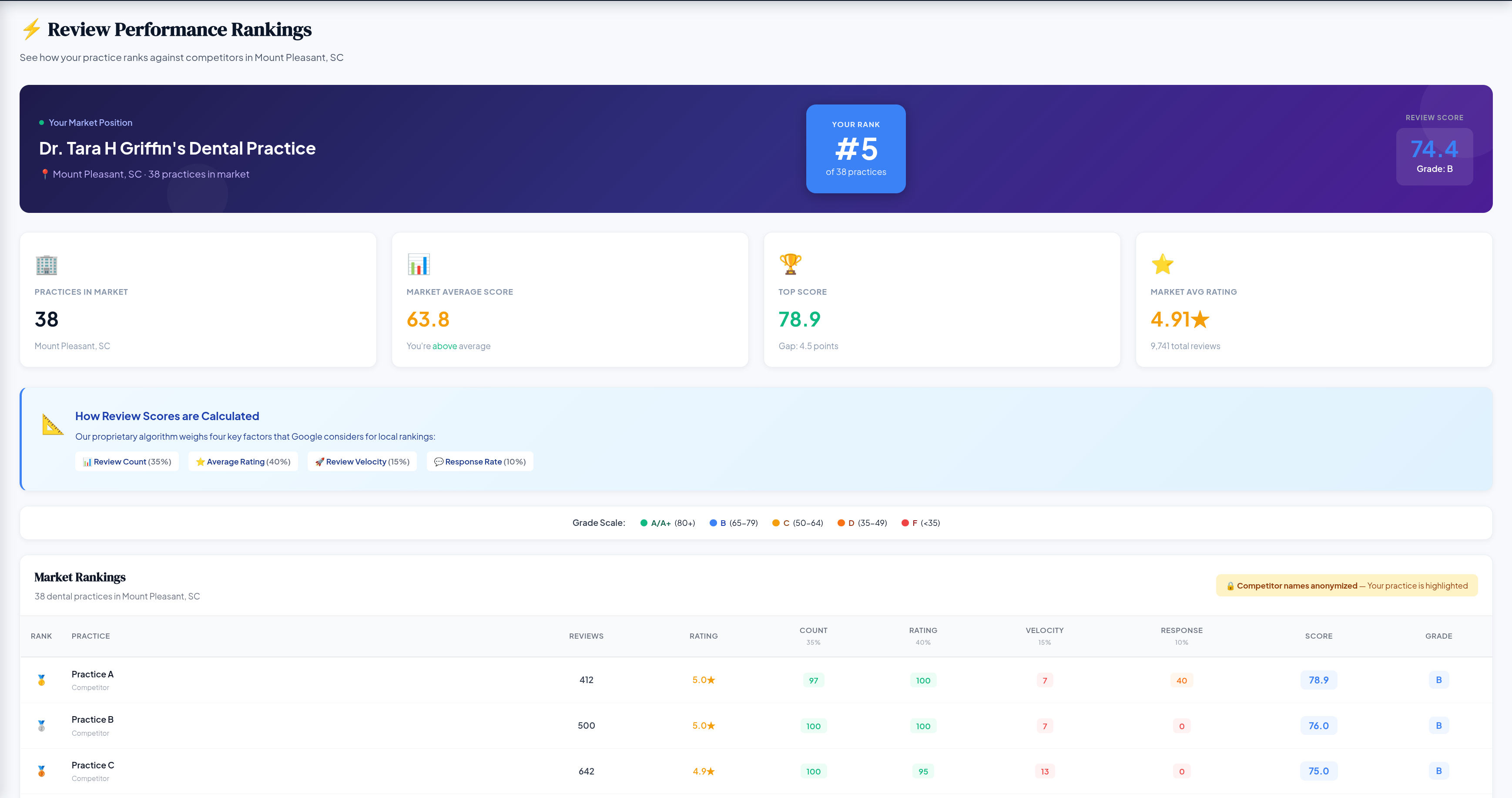Click the lock icon in anonymized notice
1512x798 pixels.
tap(1230, 586)
